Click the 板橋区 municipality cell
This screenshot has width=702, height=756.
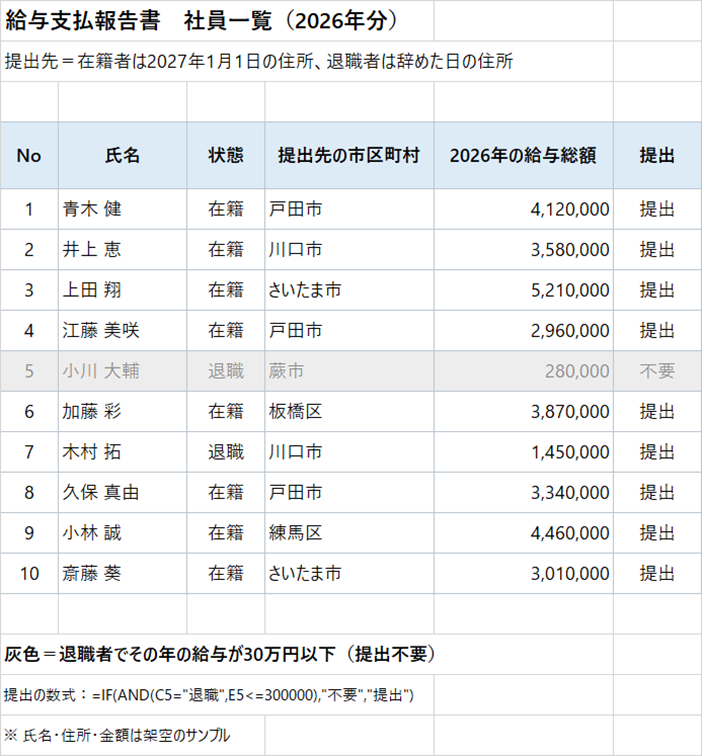click(349, 412)
